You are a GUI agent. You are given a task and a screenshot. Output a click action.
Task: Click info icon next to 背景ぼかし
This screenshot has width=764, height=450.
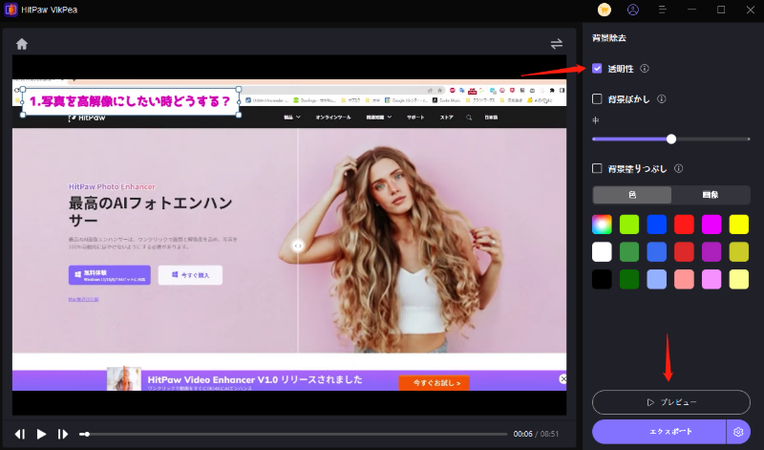tap(662, 99)
